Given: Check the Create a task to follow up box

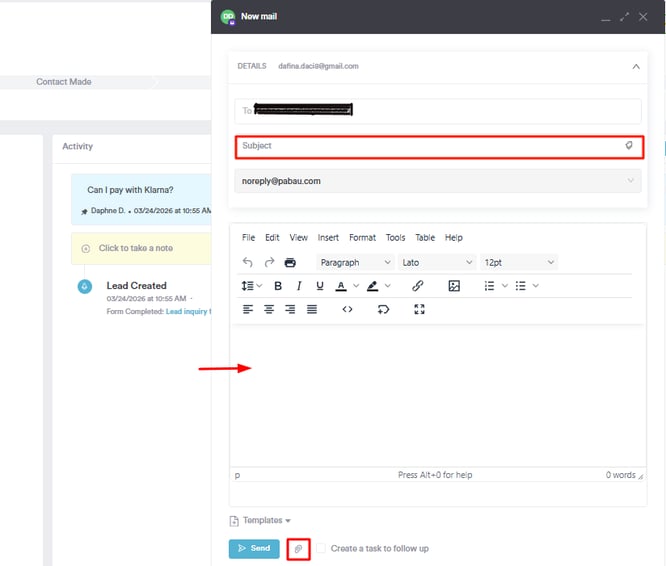Looking at the screenshot, I should [x=321, y=549].
